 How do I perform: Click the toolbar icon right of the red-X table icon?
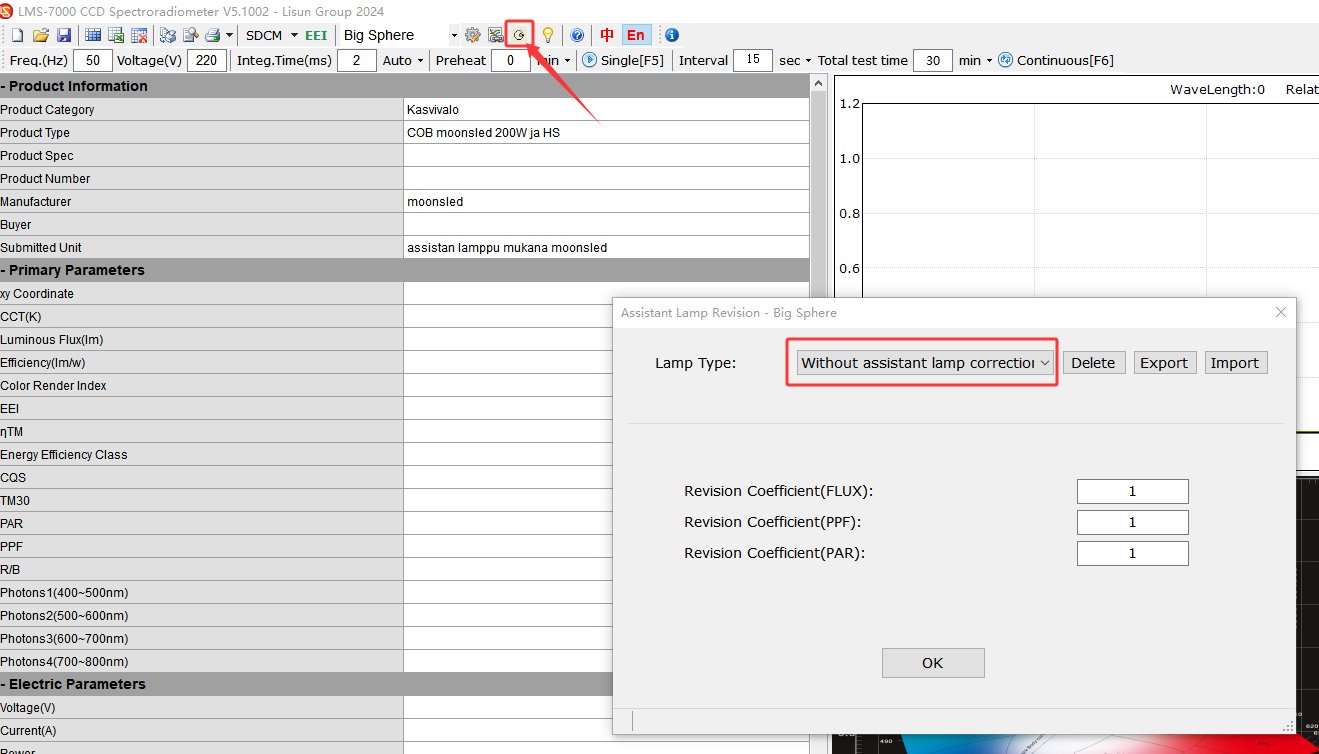(168, 35)
